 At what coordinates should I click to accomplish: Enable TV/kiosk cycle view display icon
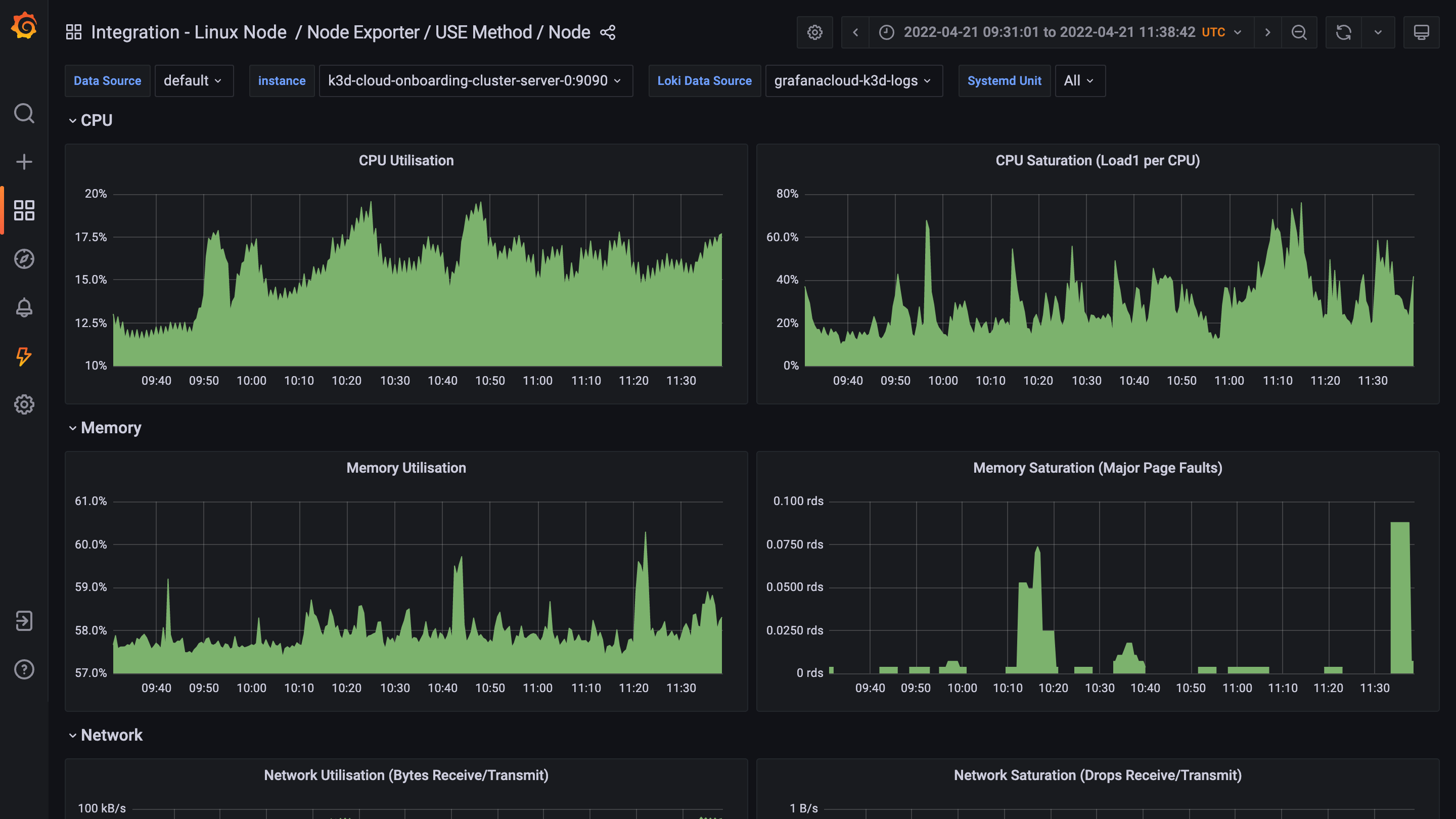1422,32
